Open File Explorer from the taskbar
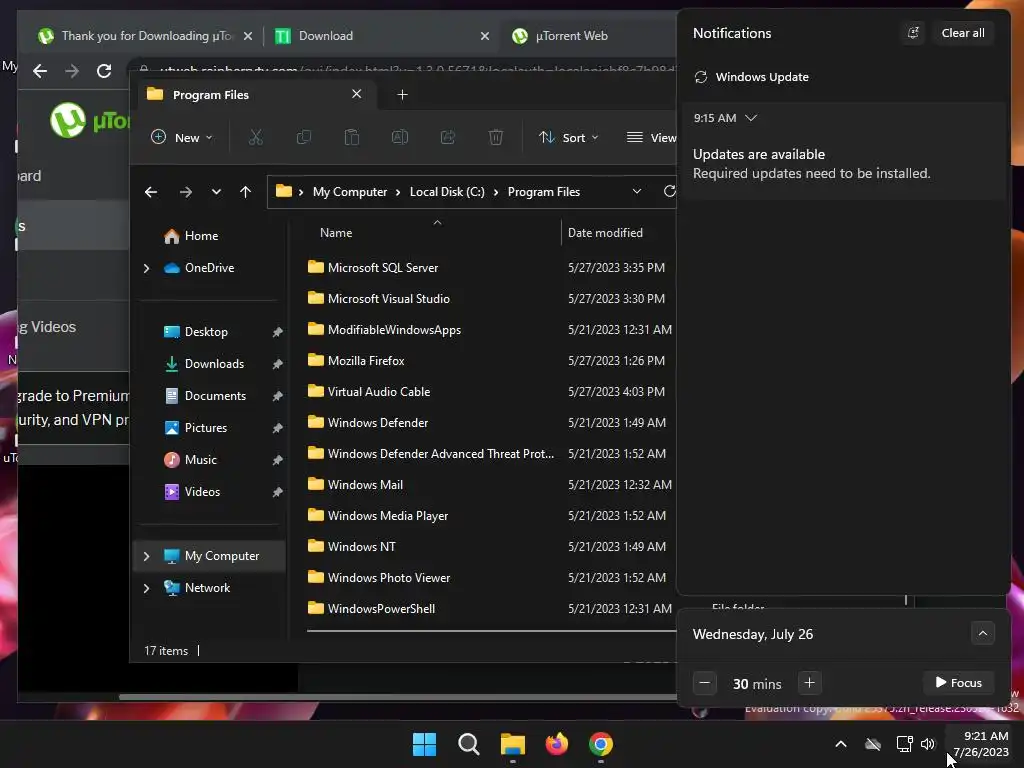1024x768 pixels. [513, 744]
